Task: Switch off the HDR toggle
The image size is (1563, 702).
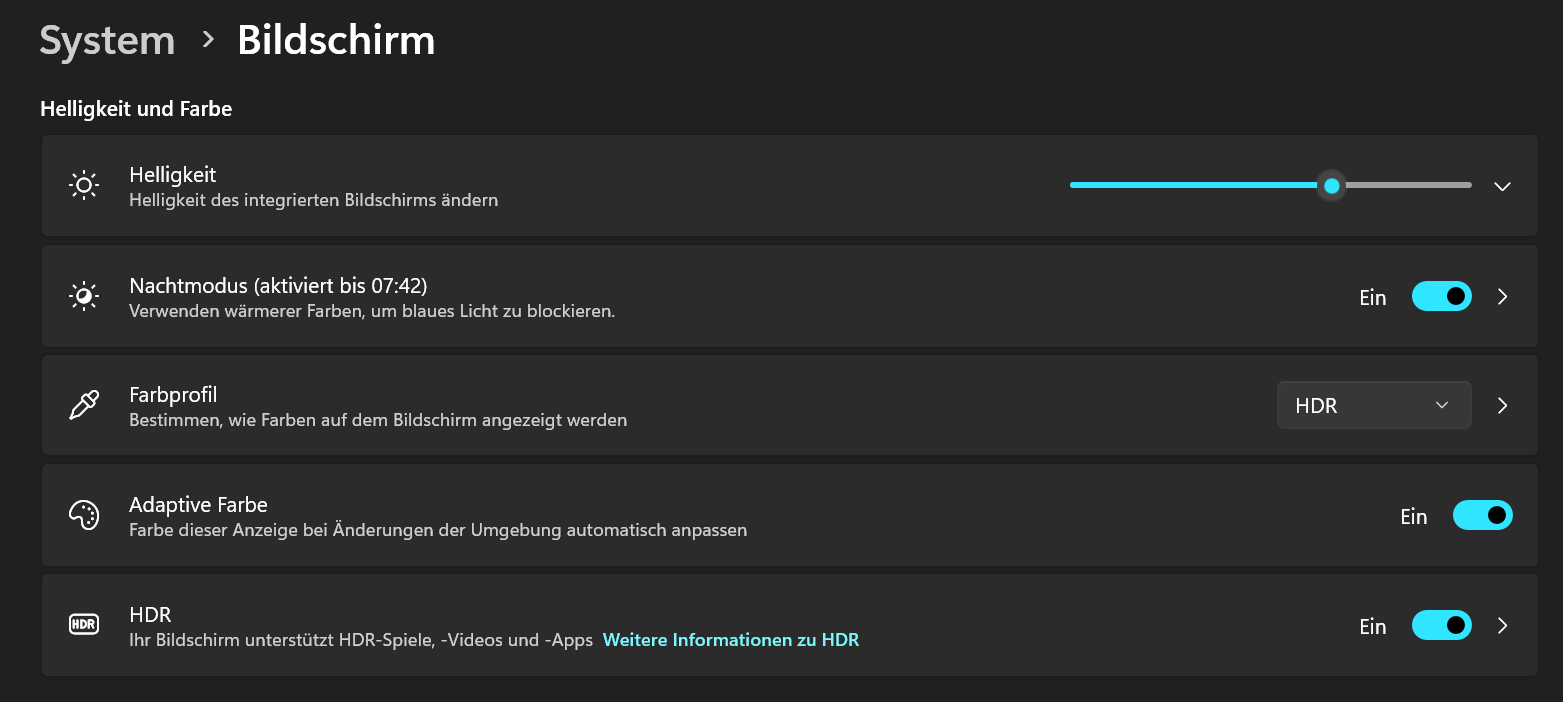Action: click(x=1441, y=625)
